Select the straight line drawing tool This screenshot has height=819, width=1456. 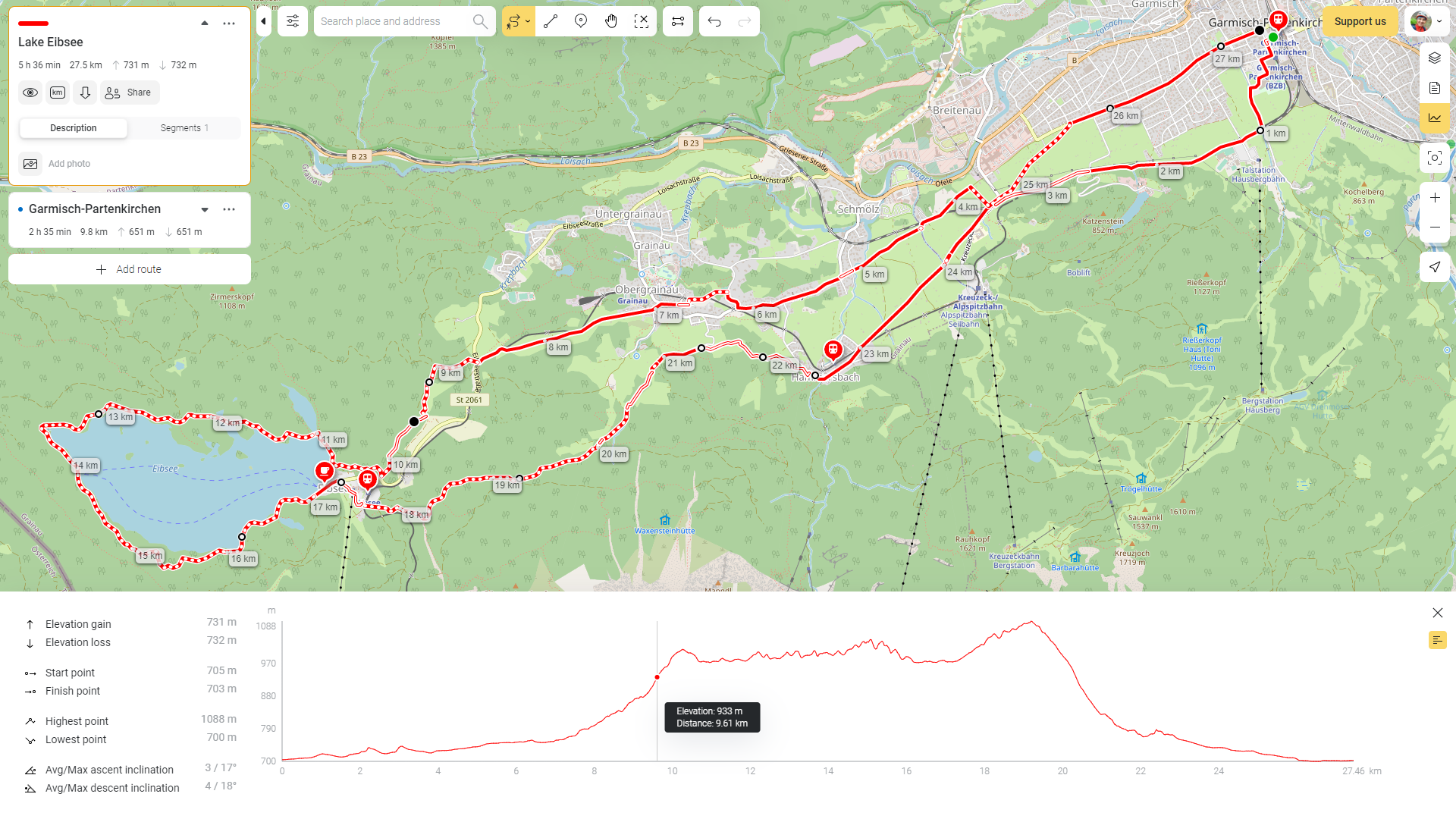pyautogui.click(x=551, y=21)
